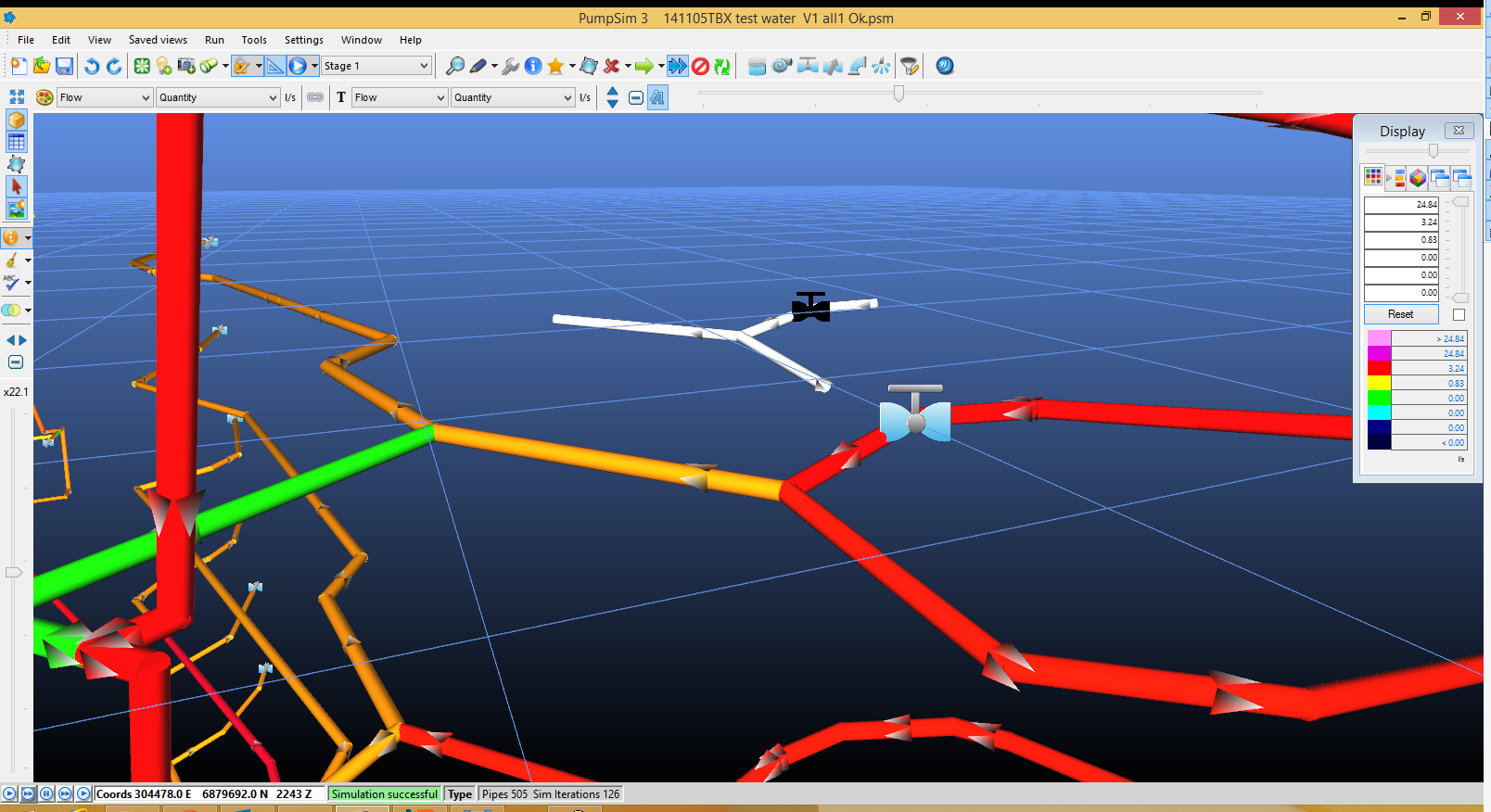Screen dimensions: 1491x812
Task: Toggle the 3D box view sidebar button
Action: pos(16,120)
